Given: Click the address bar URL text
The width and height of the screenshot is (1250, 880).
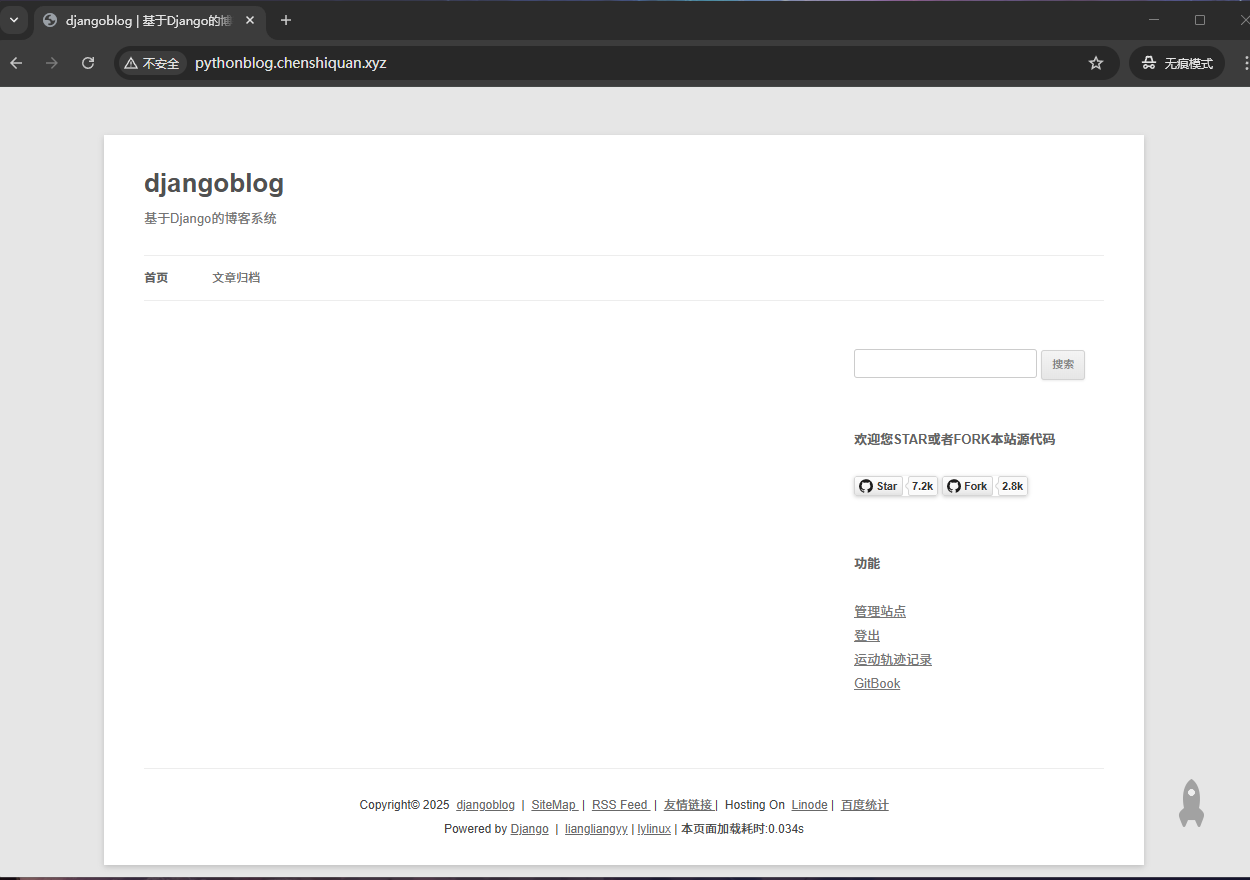Looking at the screenshot, I should (291, 63).
